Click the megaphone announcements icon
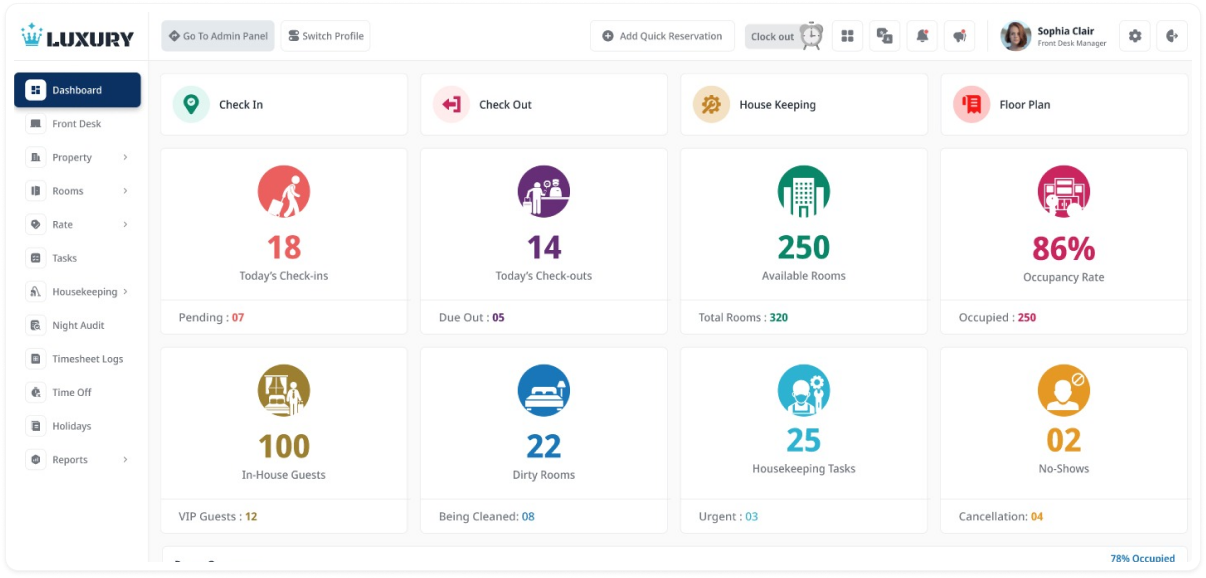1206x578 pixels. 959,36
